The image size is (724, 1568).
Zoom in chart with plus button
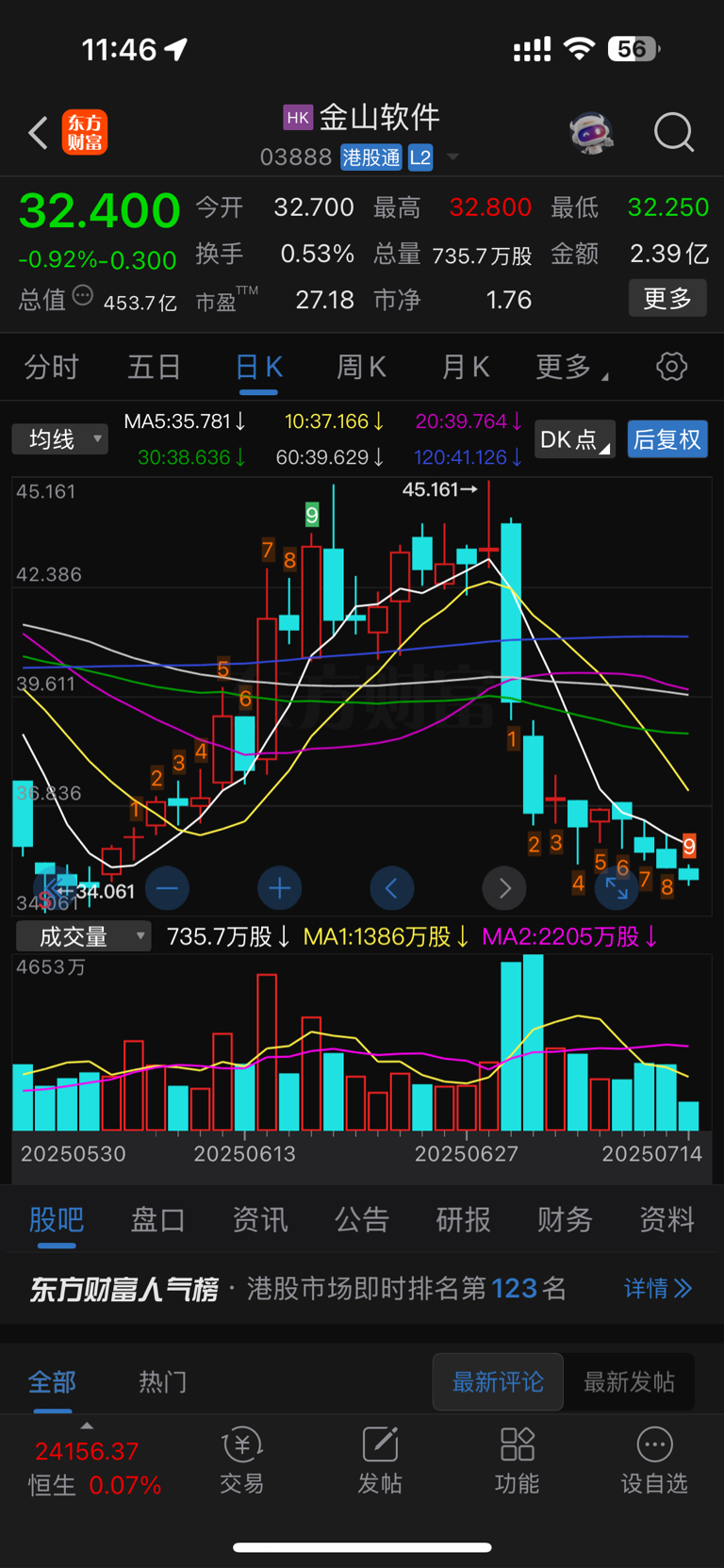(x=279, y=888)
